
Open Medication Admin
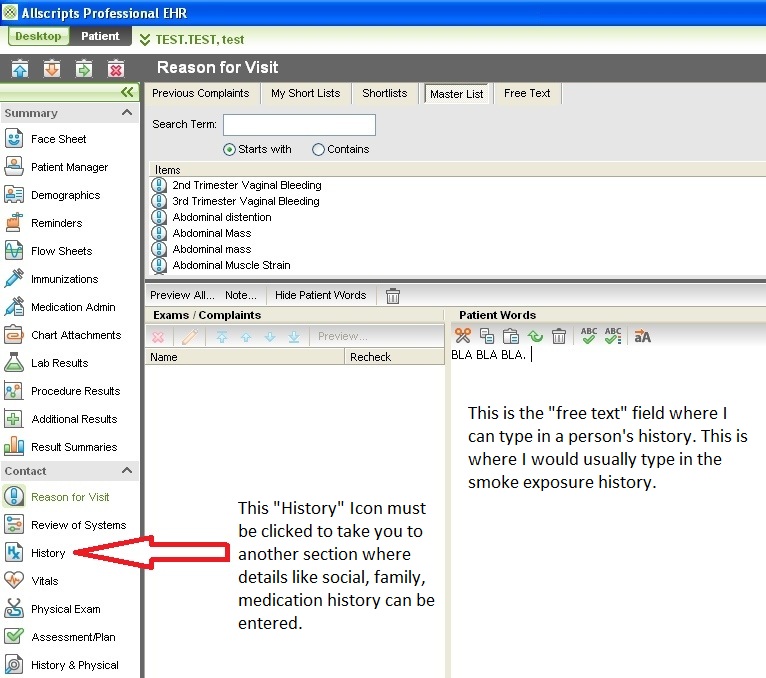pos(73,307)
